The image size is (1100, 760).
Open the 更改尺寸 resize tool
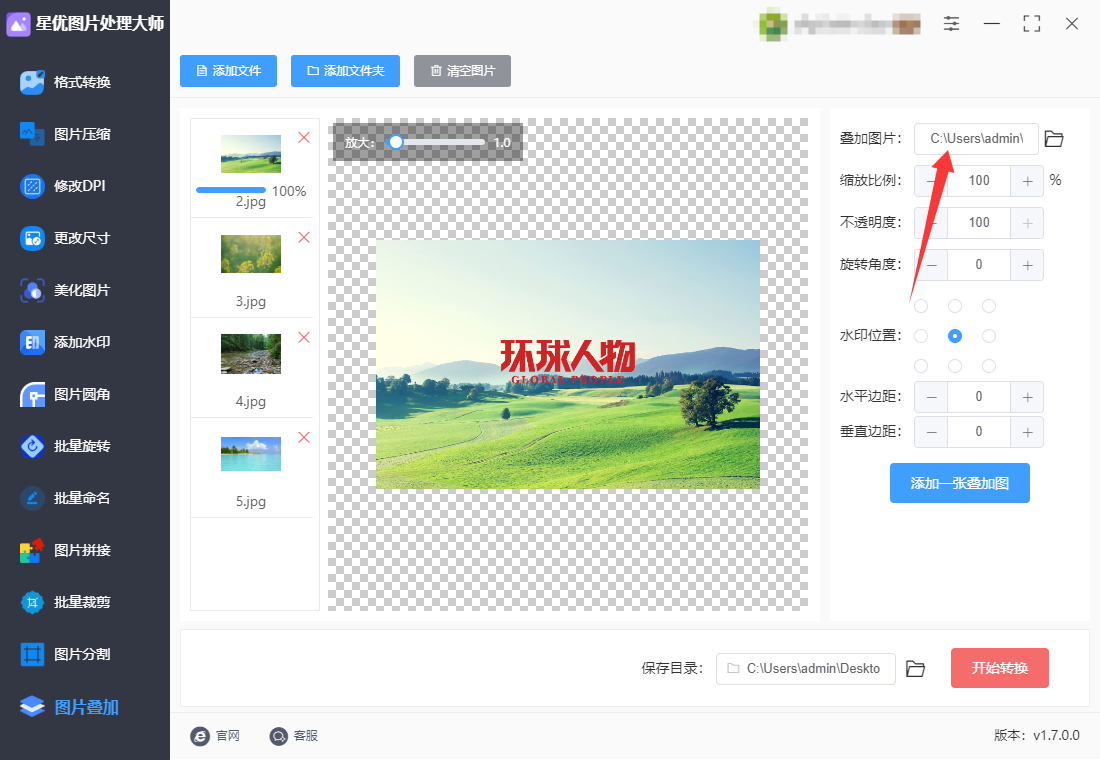click(x=65, y=238)
